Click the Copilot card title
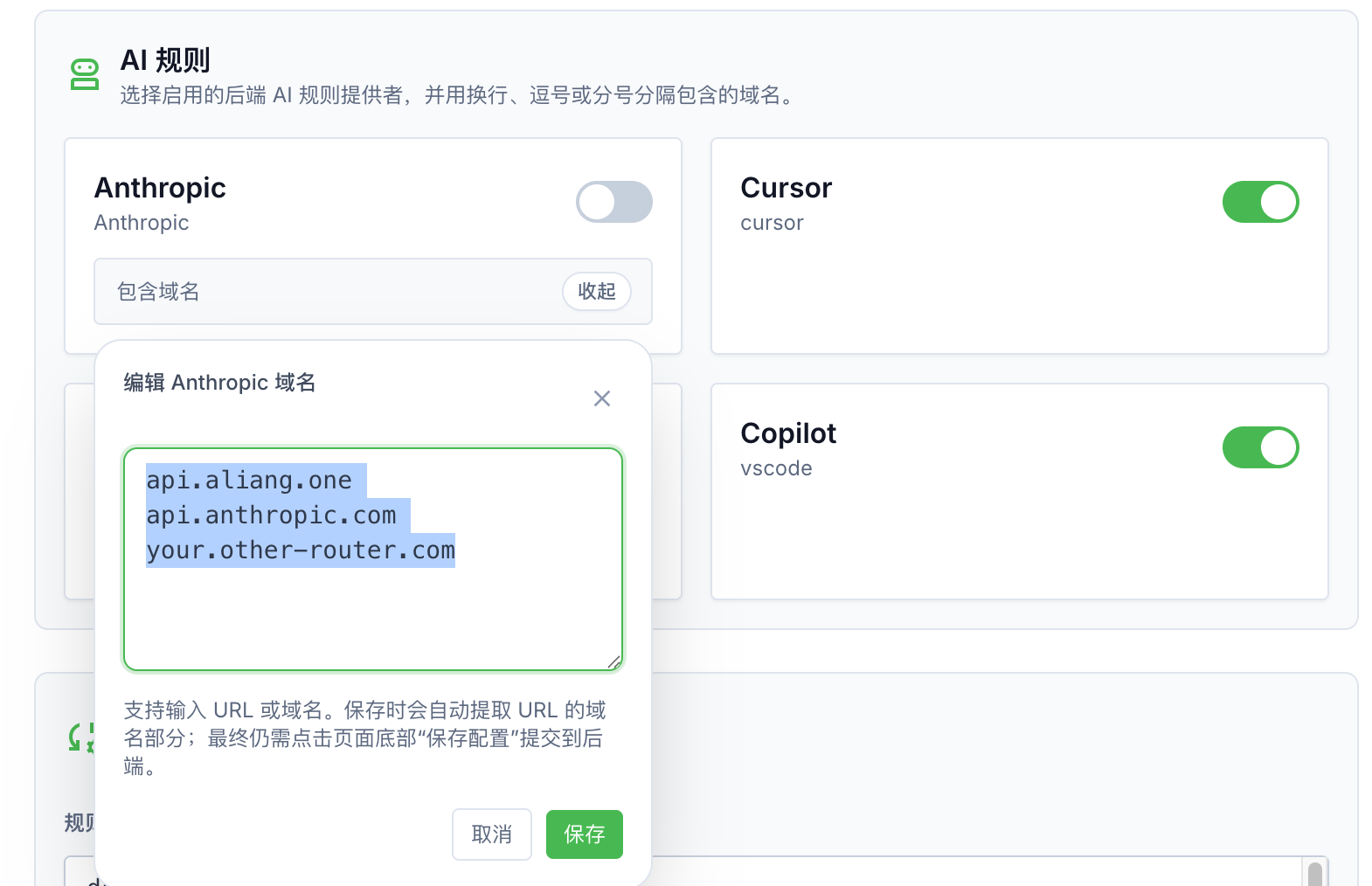This screenshot has height=886, width=1372. [x=788, y=433]
